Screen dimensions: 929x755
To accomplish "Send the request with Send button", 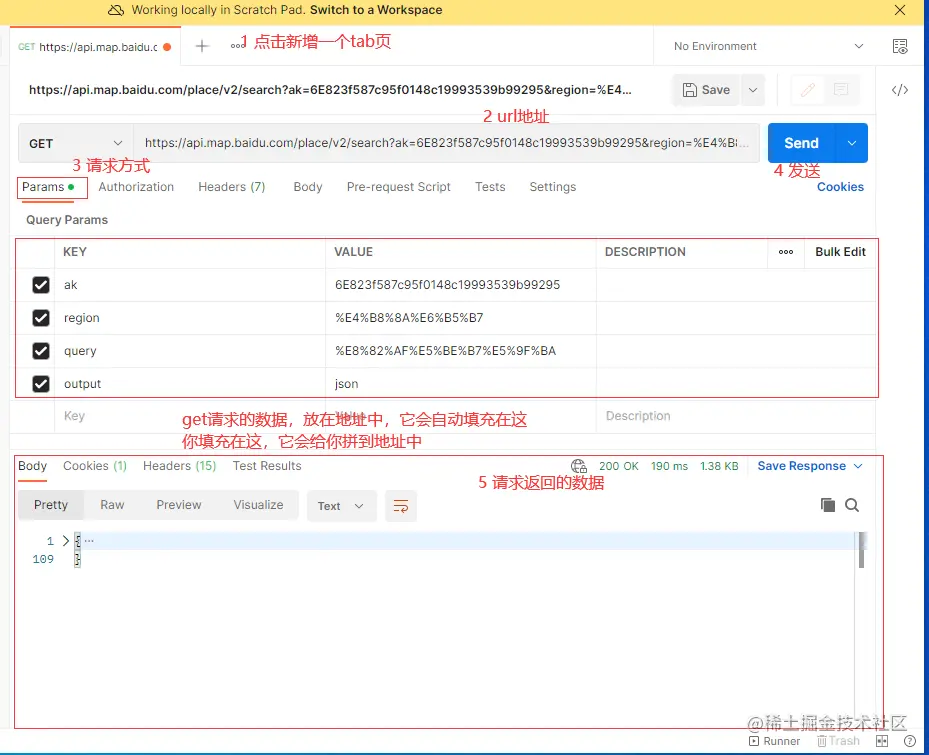I will [x=801, y=143].
